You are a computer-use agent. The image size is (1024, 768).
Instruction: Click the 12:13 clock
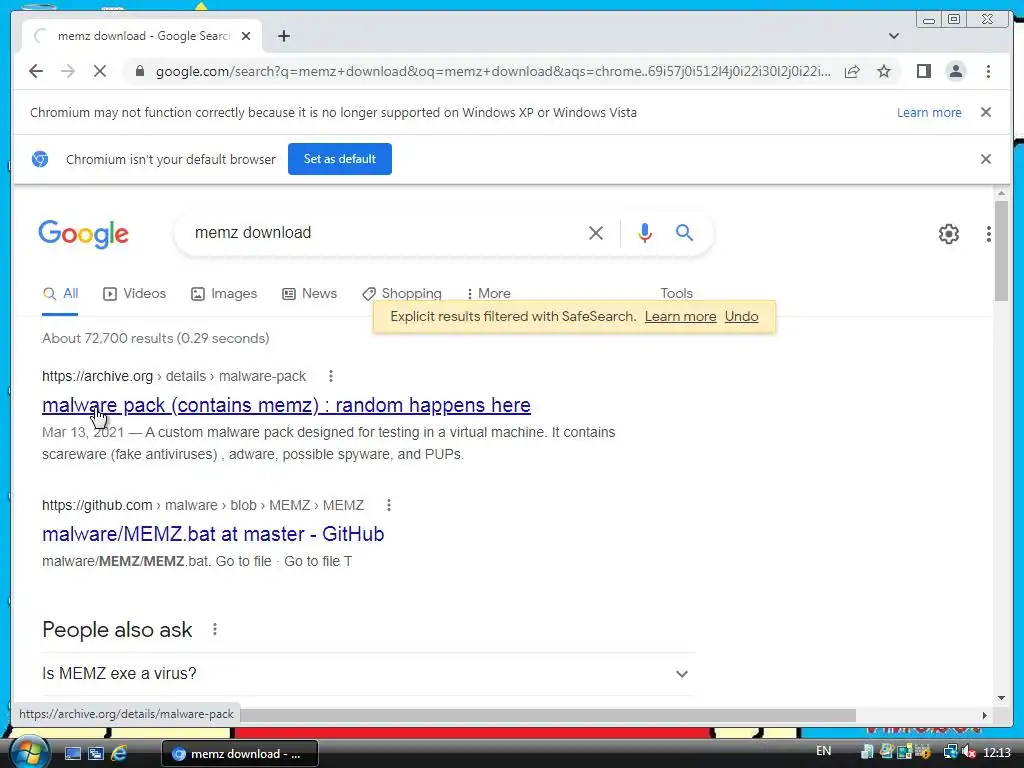coord(997,753)
